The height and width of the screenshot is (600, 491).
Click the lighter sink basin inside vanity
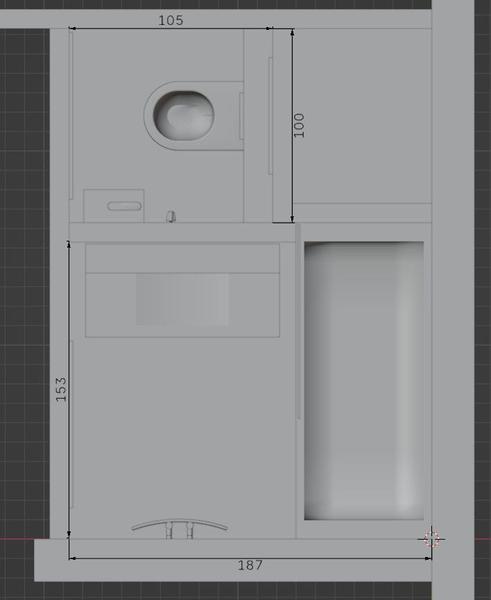(x=183, y=299)
